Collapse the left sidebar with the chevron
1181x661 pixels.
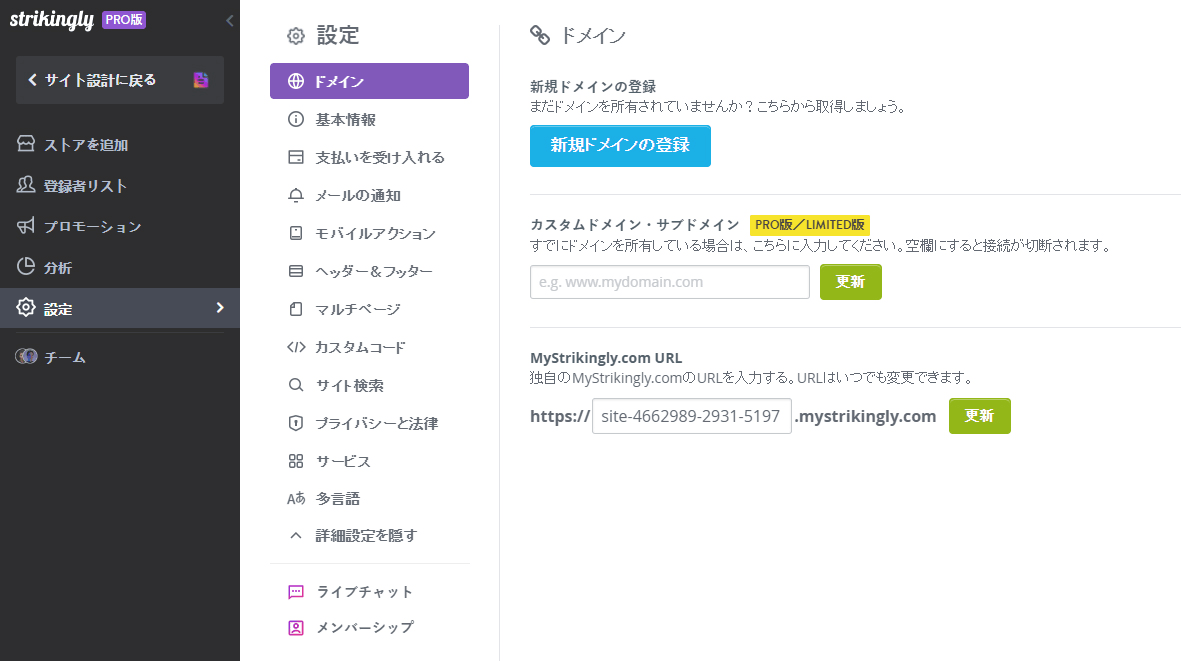pos(229,20)
